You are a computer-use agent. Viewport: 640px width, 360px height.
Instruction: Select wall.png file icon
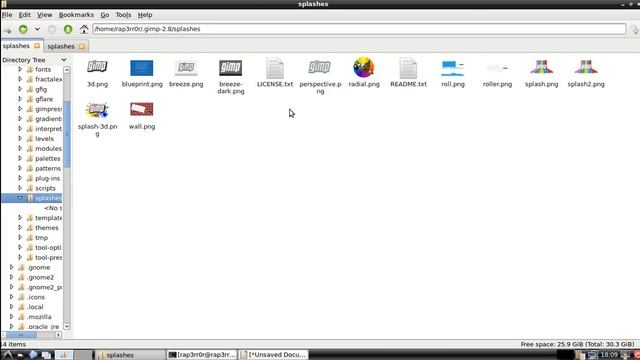coord(142,109)
